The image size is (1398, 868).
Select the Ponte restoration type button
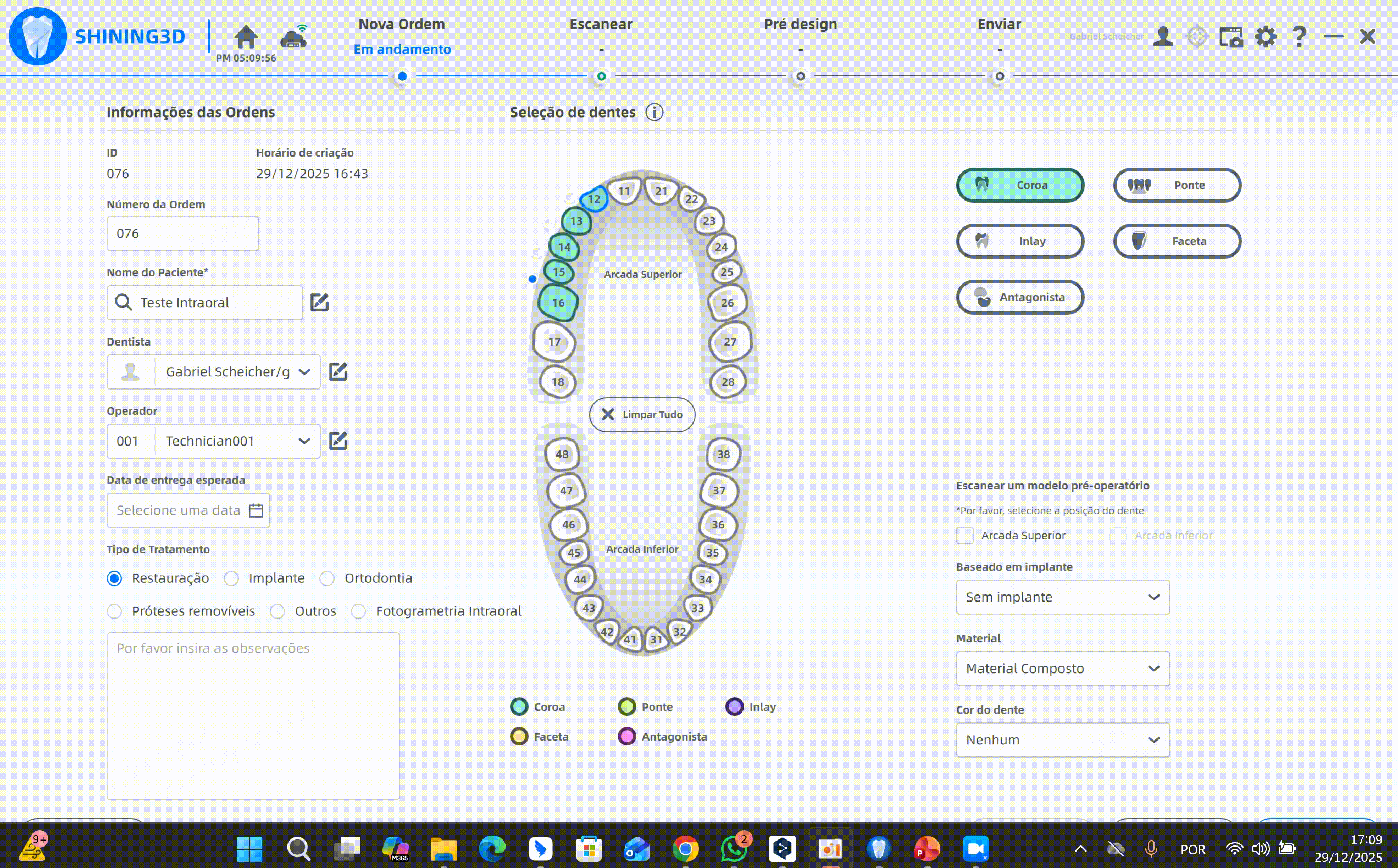pos(1177,185)
